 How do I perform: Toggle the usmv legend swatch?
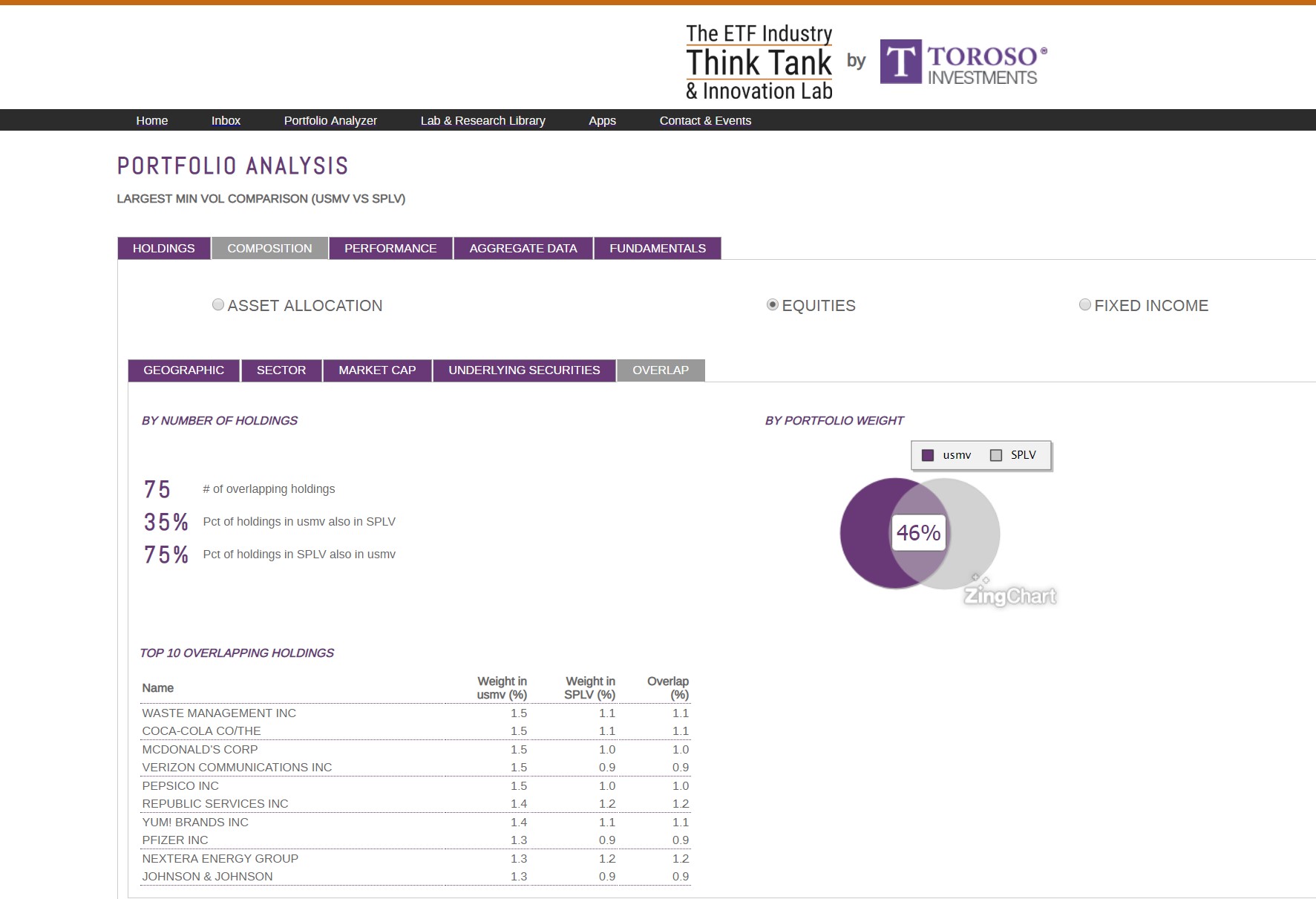[928, 455]
